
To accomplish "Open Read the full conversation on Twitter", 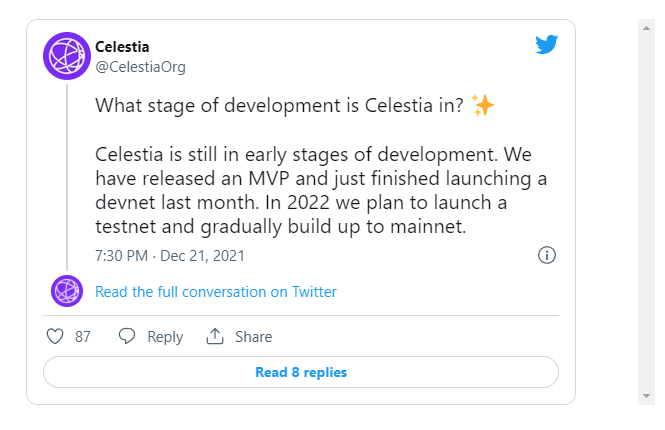I will click(x=215, y=292).
